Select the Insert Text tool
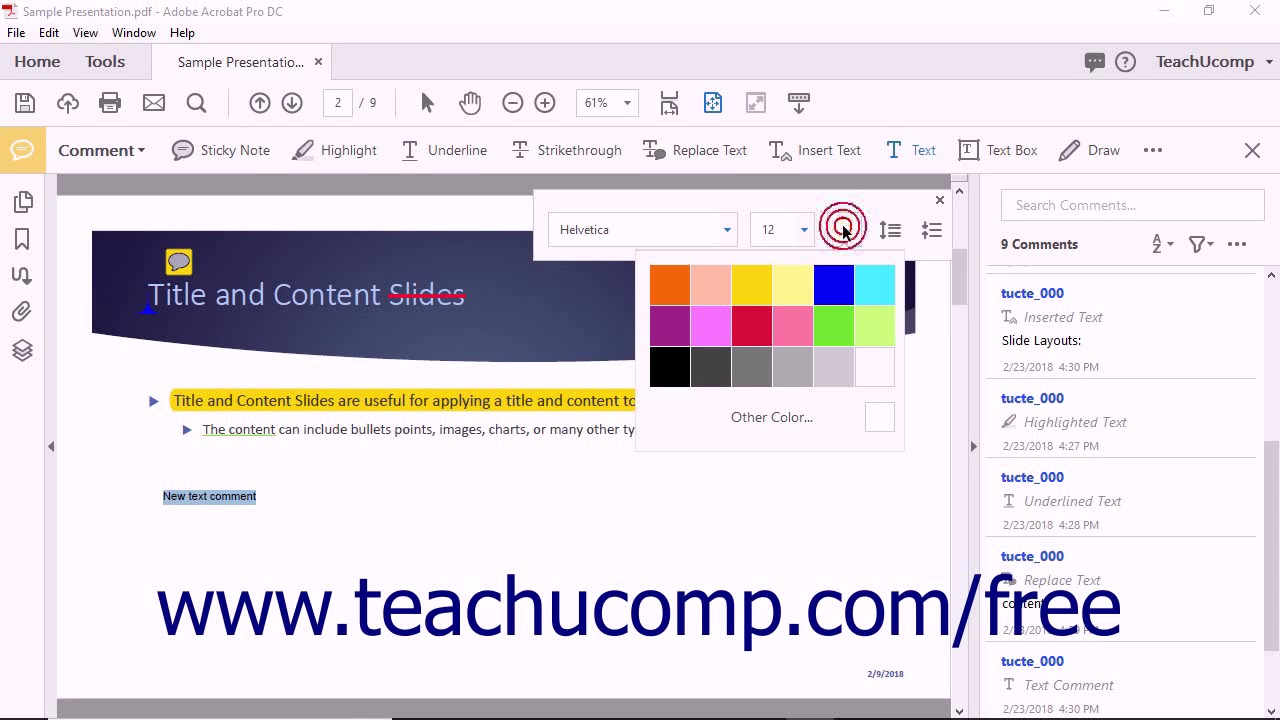 (815, 150)
